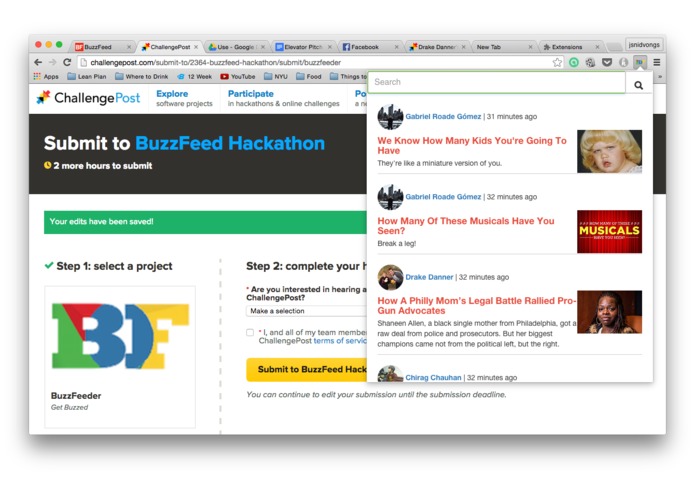Check the terms of service agreement checkbox
This screenshot has width=695, height=494.
coord(250,332)
